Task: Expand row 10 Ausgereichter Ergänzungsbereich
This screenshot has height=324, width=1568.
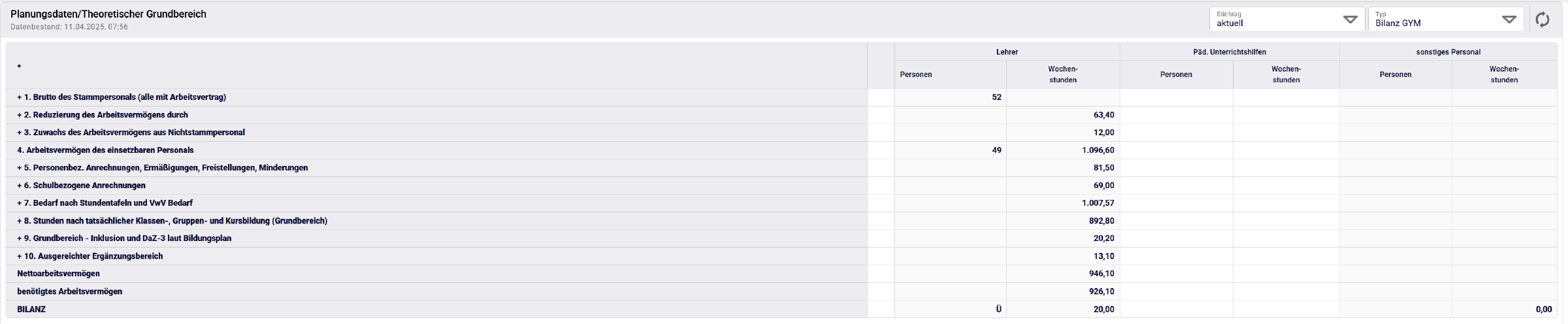Action: point(20,256)
